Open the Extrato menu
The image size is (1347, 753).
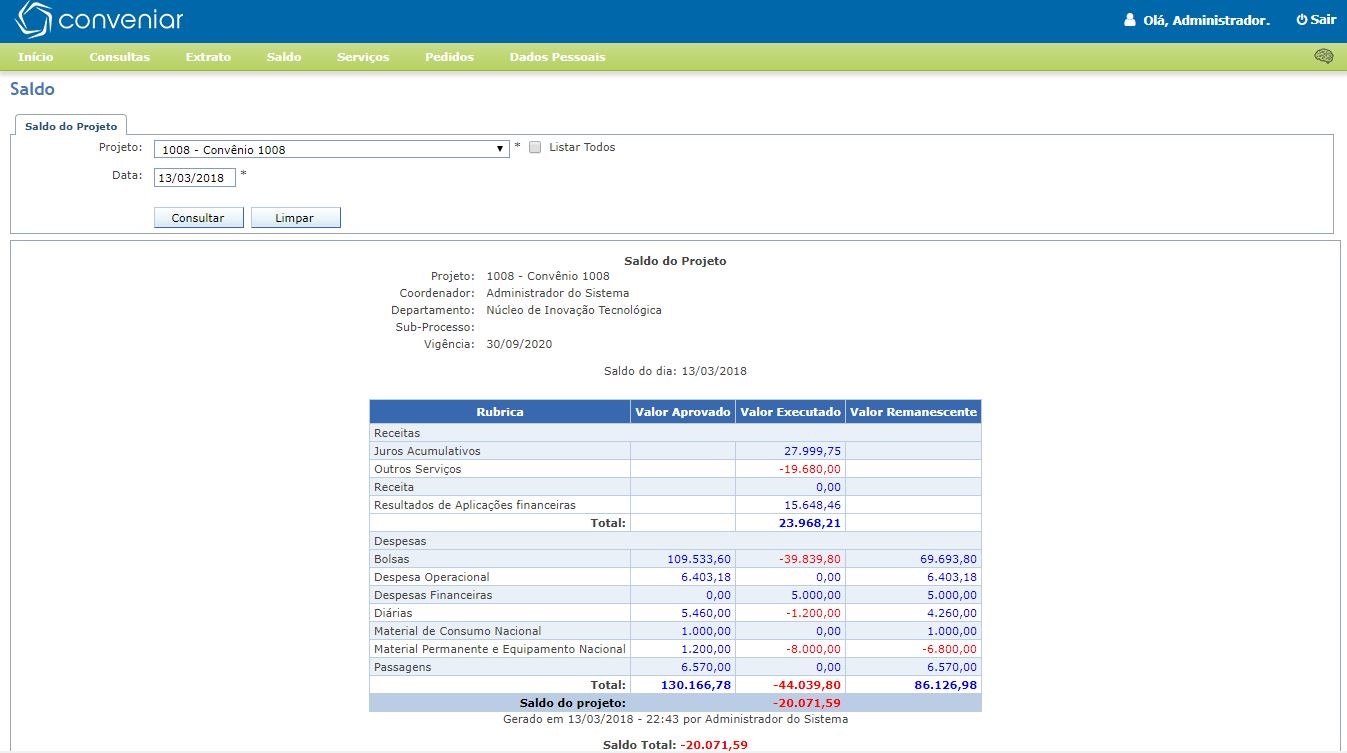[x=208, y=57]
